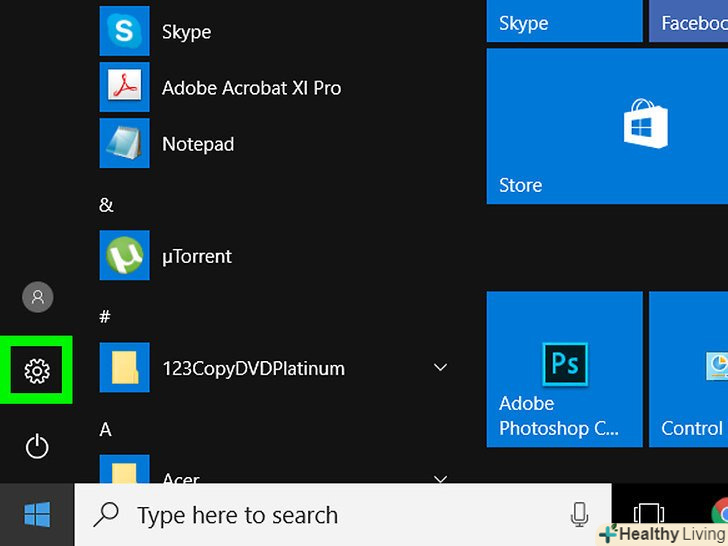Open the Facebook tile
728x546 pixels.
point(690,21)
